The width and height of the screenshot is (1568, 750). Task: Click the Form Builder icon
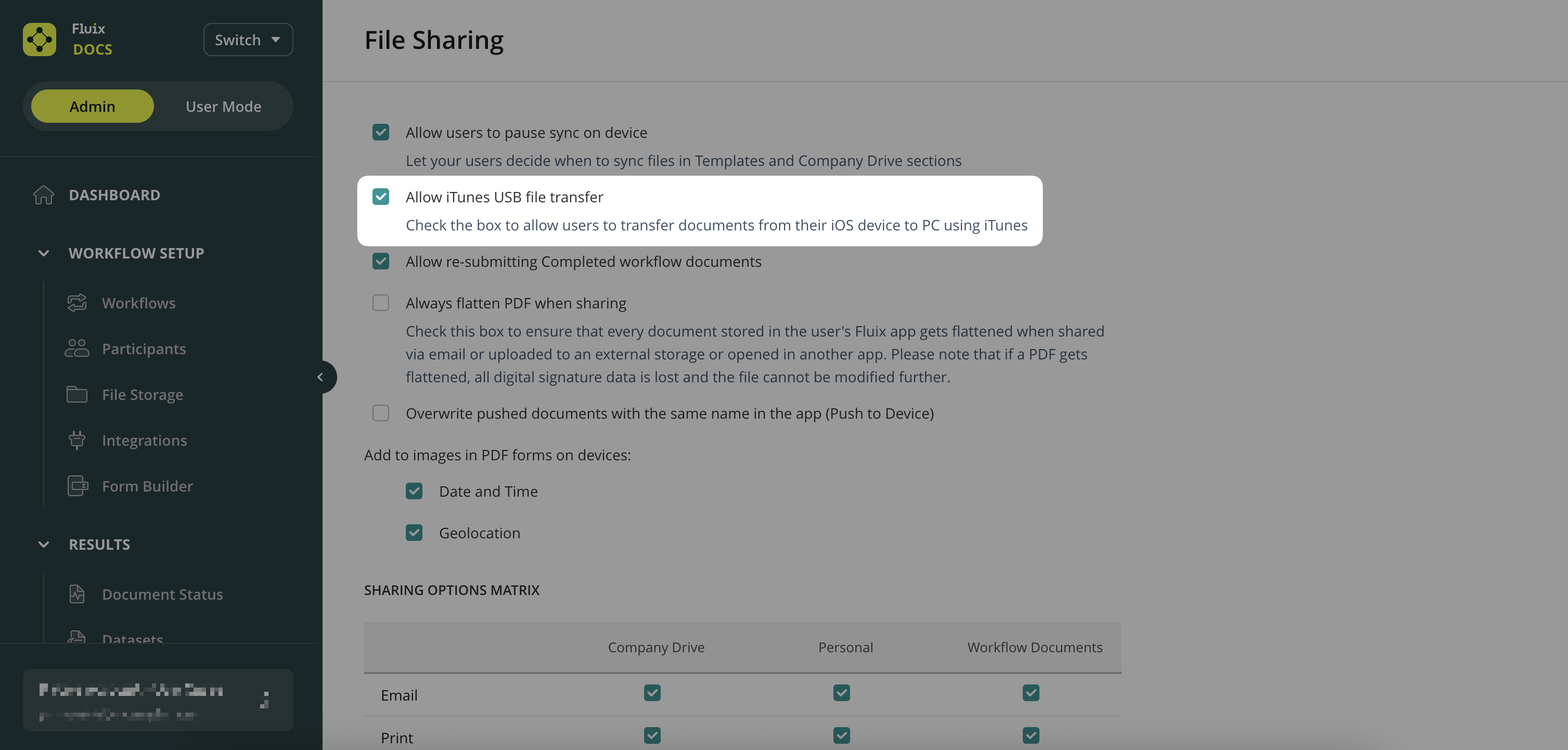(78, 486)
